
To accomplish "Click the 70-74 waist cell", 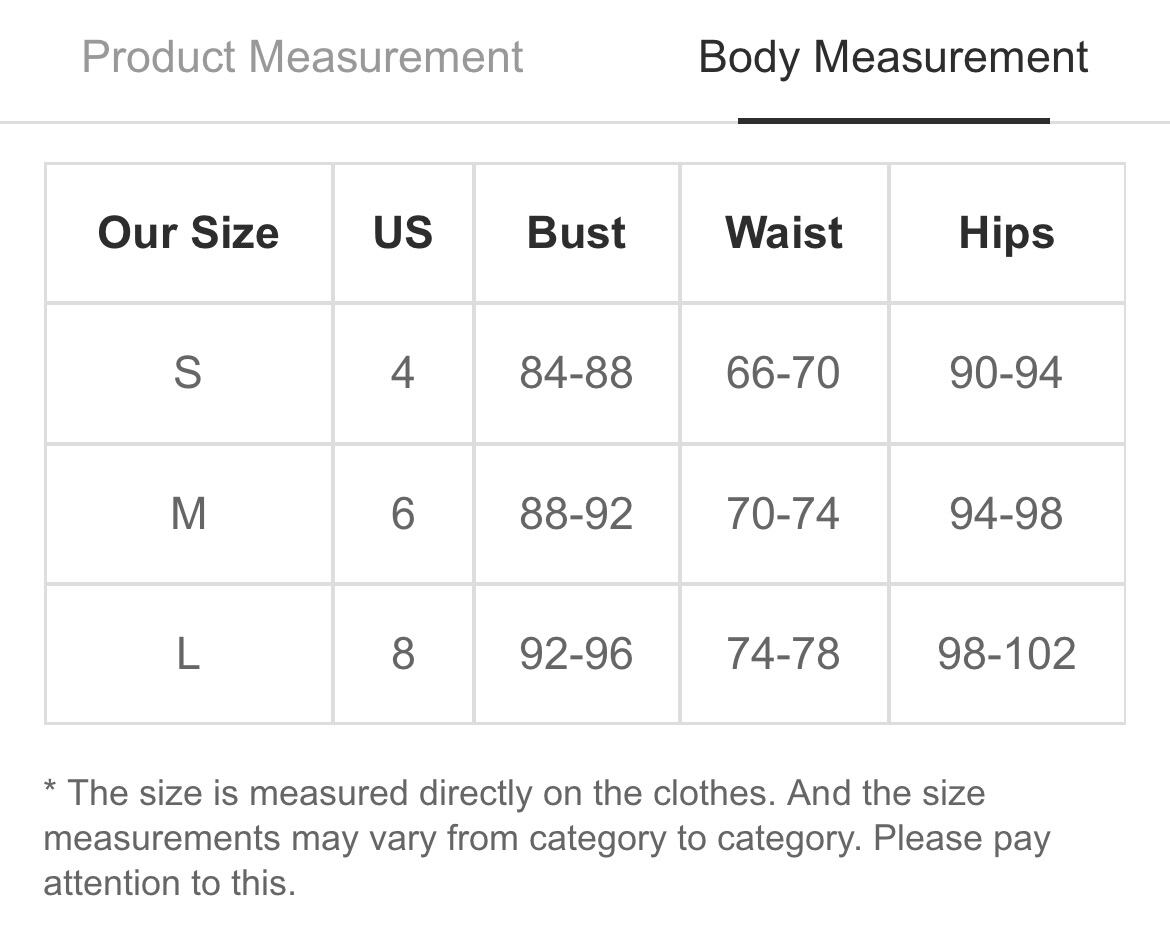I will pyautogui.click(x=784, y=514).
